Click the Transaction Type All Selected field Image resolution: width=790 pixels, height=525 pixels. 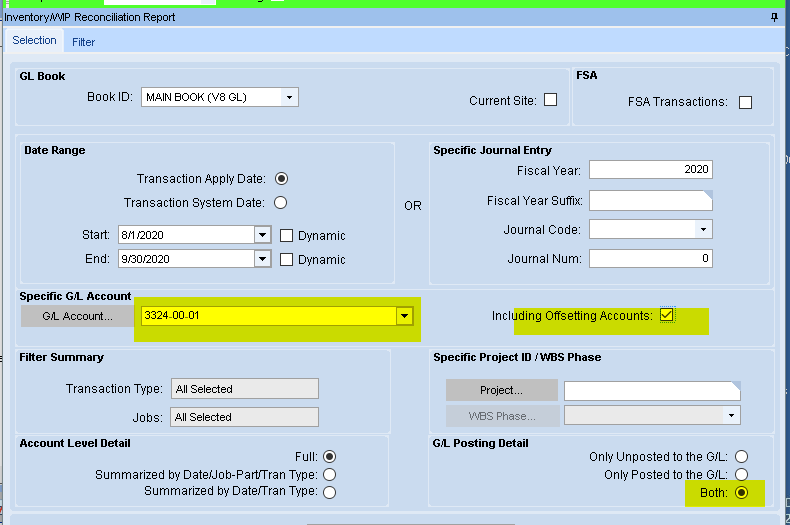click(244, 389)
